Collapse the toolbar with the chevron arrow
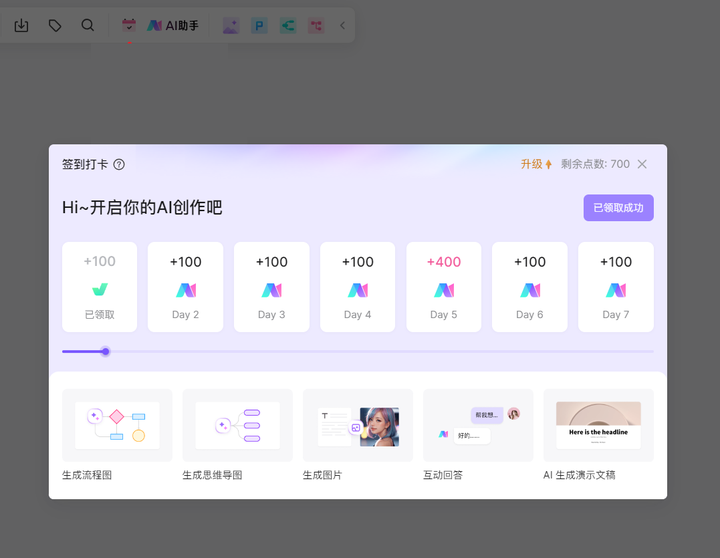The image size is (720, 558). point(342,26)
